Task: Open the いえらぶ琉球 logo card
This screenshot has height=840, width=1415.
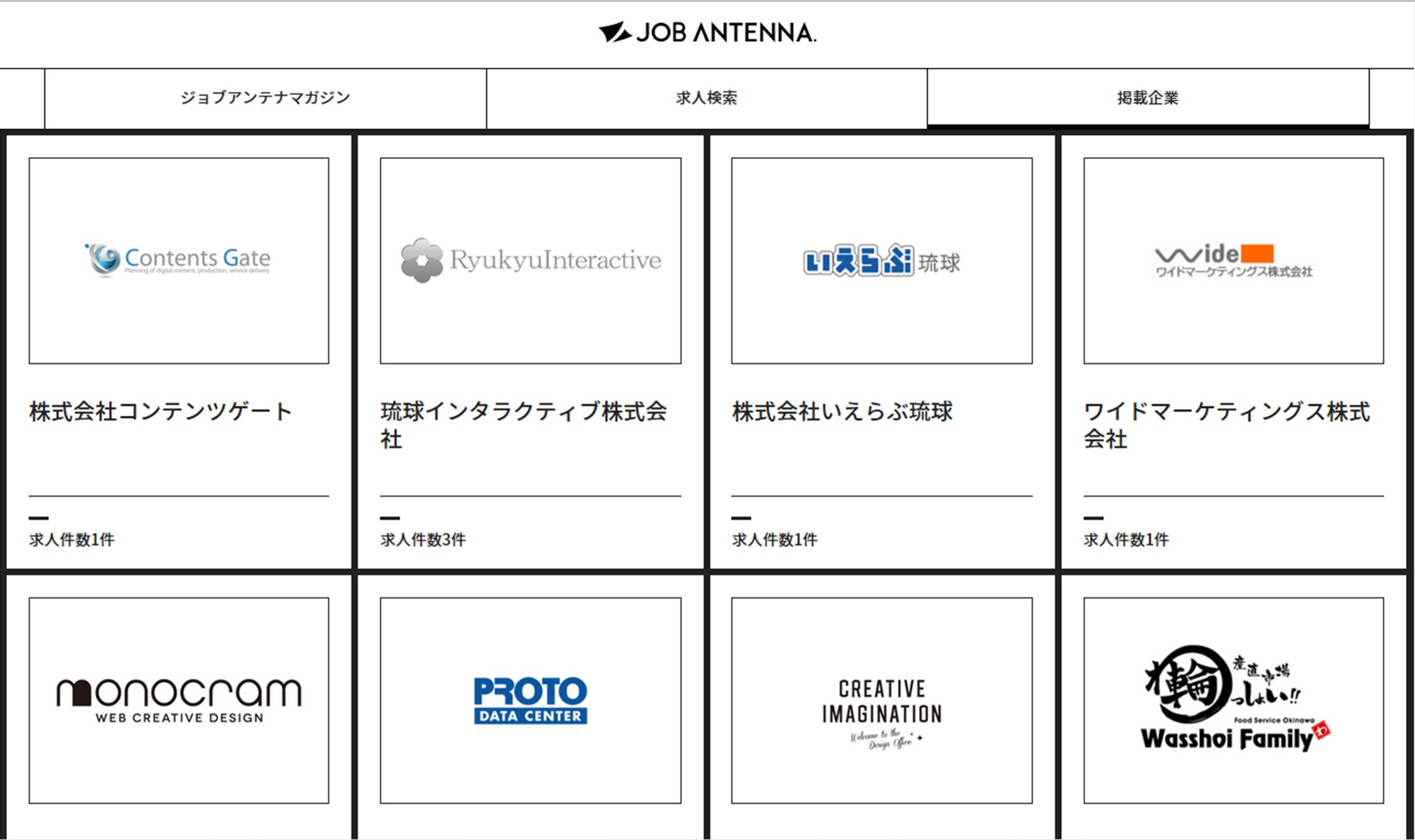Action: pos(881,261)
